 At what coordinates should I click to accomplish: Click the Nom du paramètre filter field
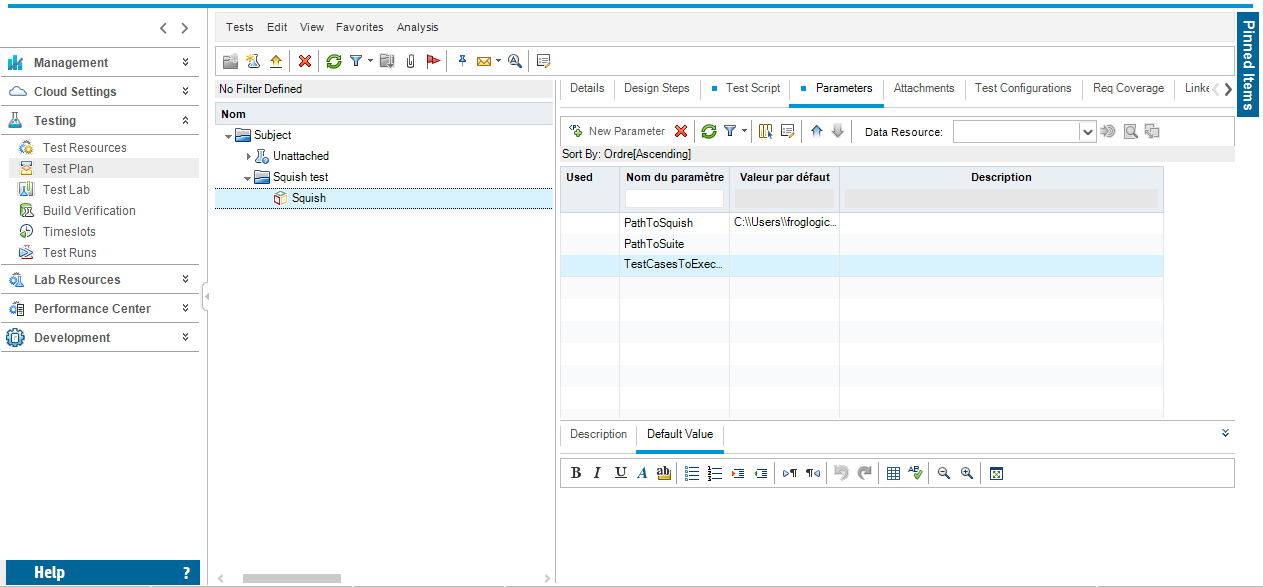tap(673, 198)
